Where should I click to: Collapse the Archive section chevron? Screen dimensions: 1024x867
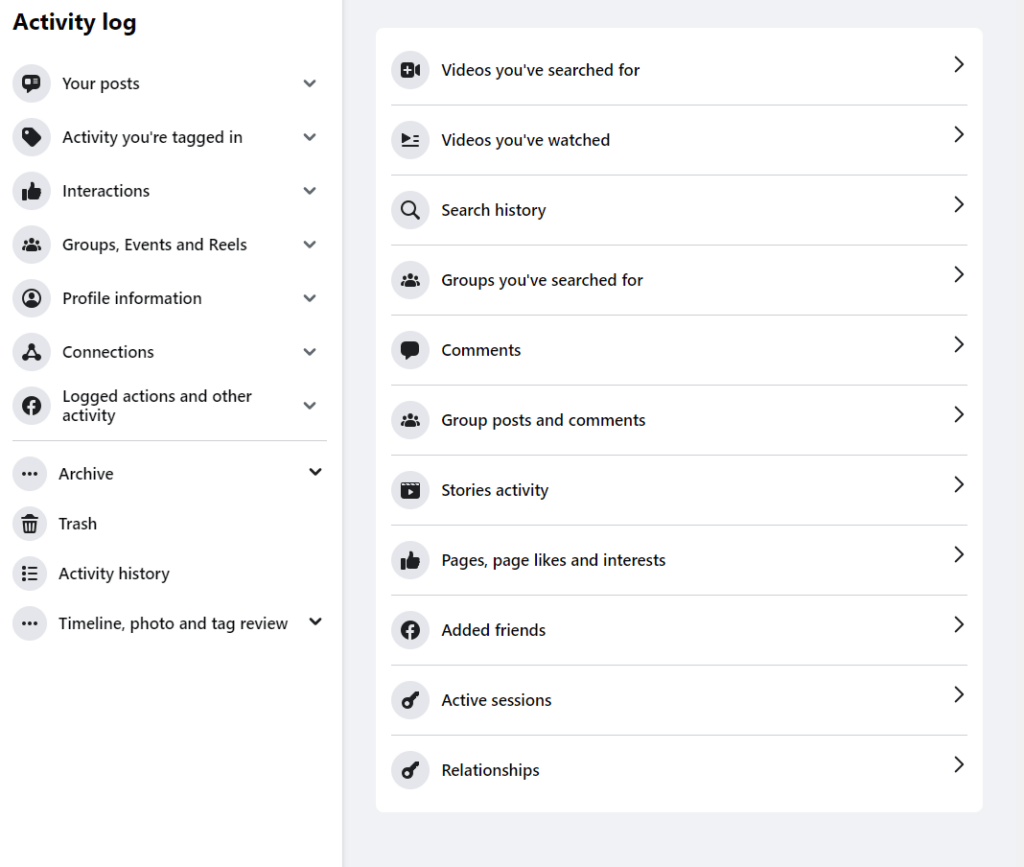(315, 471)
